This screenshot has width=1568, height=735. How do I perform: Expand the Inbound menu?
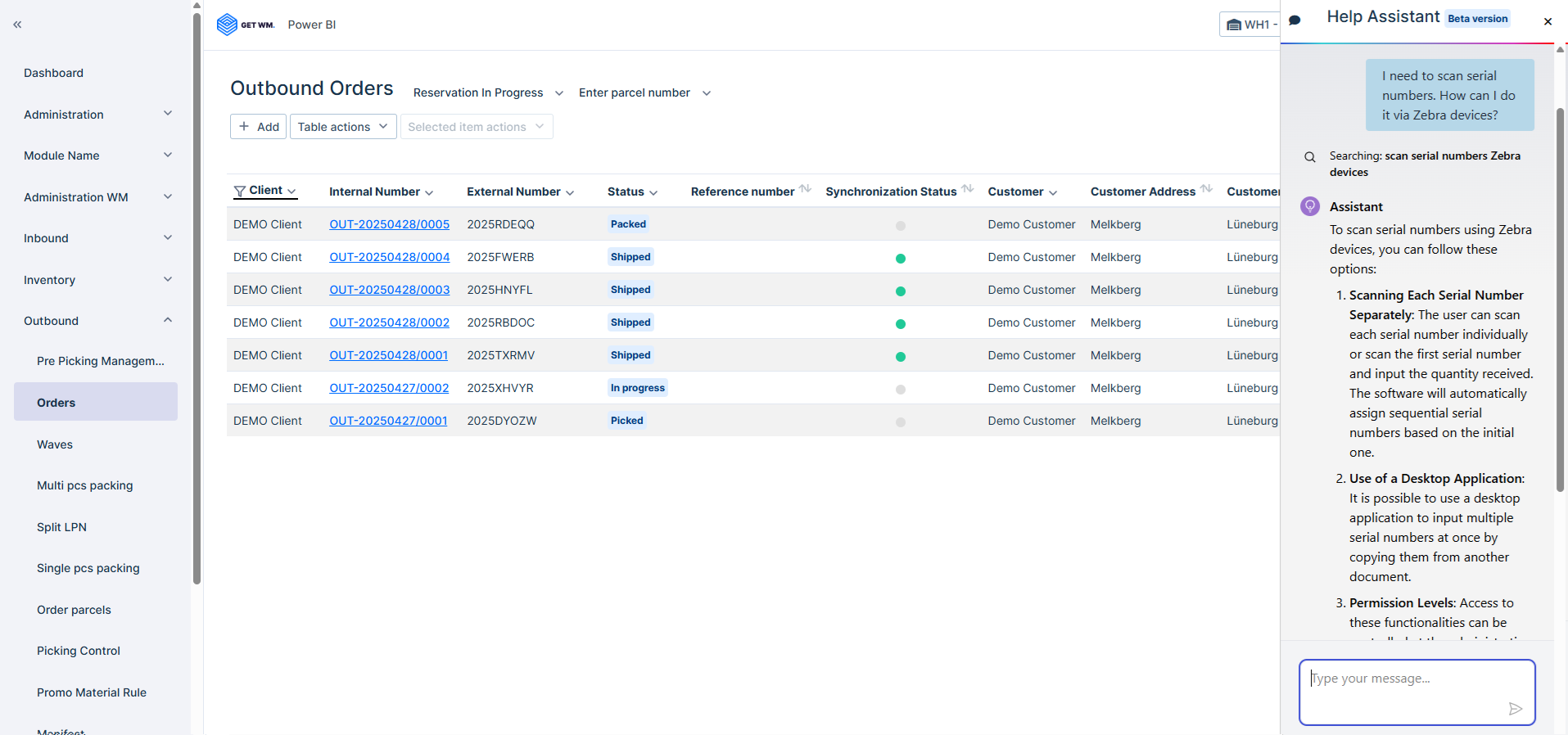(96, 238)
